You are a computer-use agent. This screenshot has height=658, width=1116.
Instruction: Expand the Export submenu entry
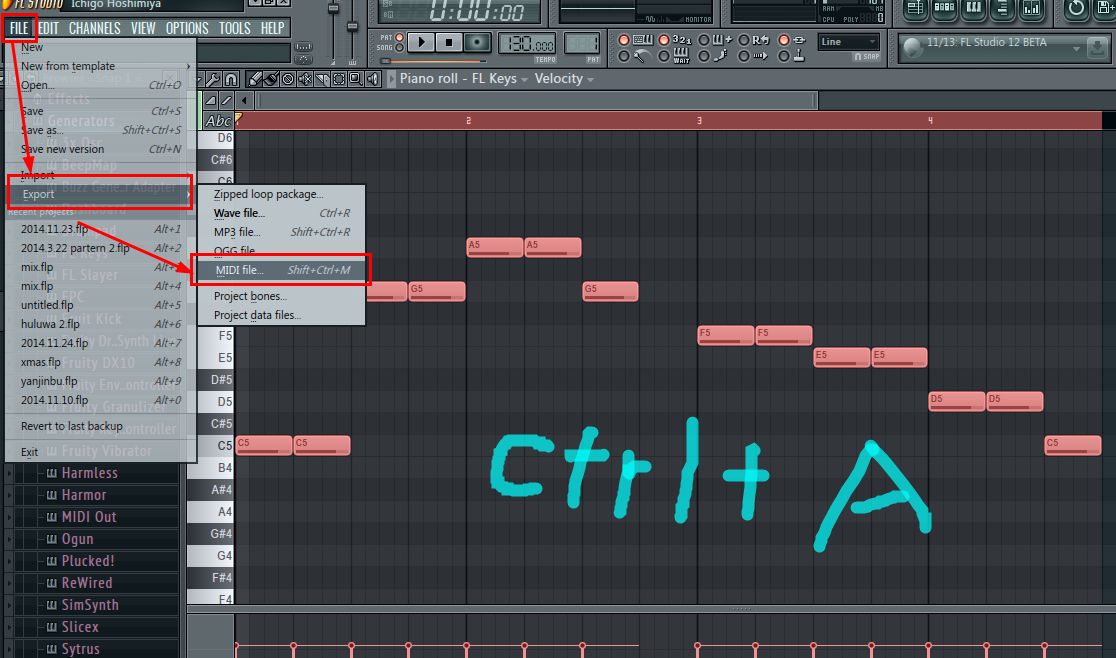[100, 194]
